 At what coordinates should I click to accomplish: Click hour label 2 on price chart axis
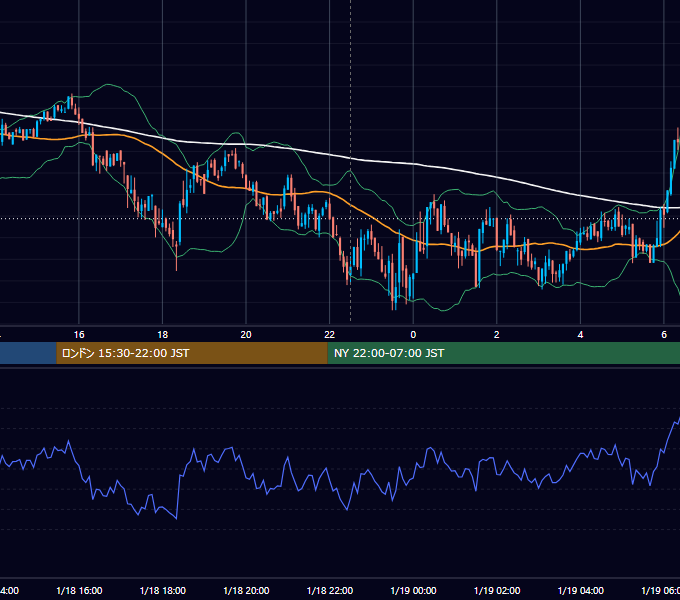497,335
